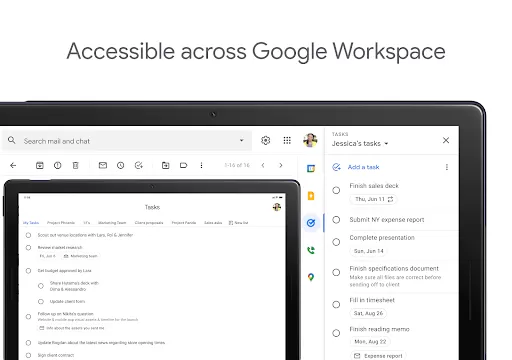
Task: Open the Google apps grid
Action: click(287, 141)
